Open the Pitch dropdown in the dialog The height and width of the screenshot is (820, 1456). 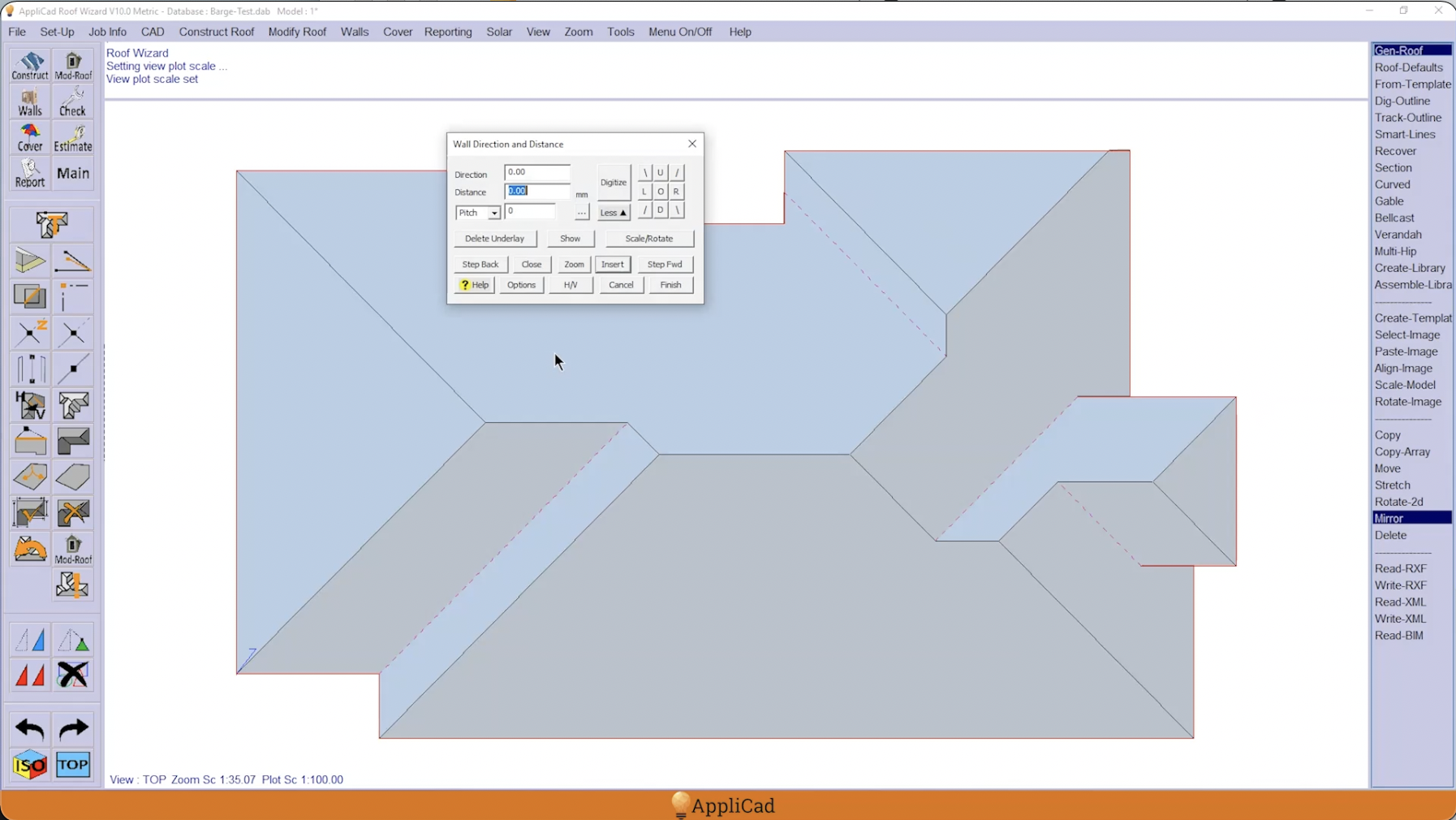pos(477,212)
